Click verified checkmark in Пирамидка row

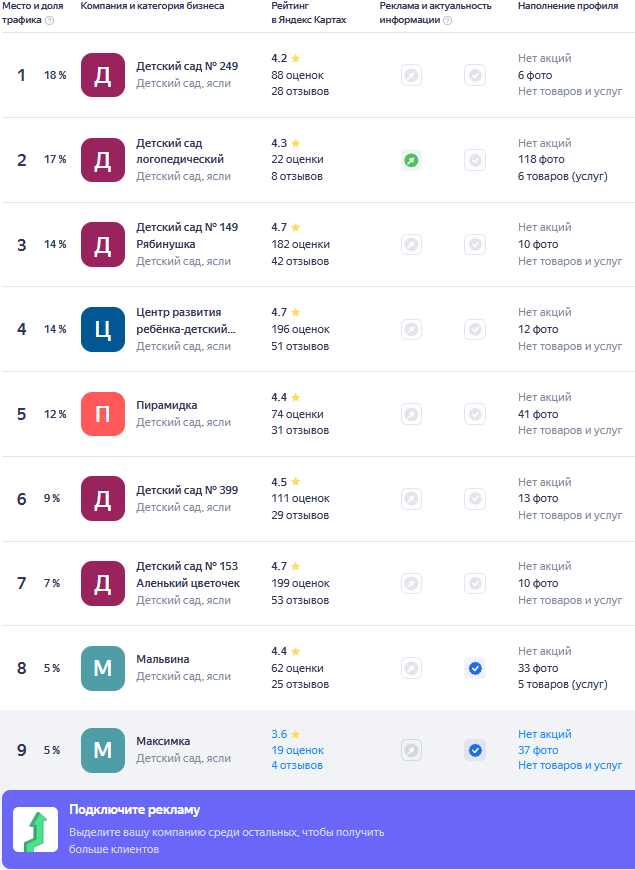pyautogui.click(x=475, y=414)
